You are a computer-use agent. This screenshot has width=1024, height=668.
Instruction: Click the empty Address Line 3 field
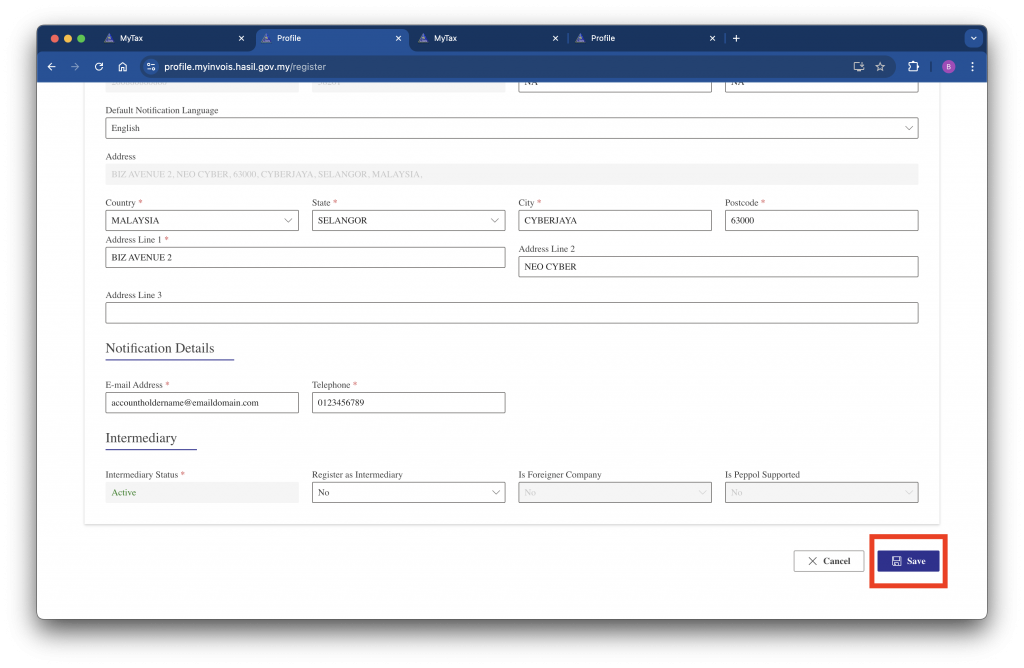[x=511, y=313]
